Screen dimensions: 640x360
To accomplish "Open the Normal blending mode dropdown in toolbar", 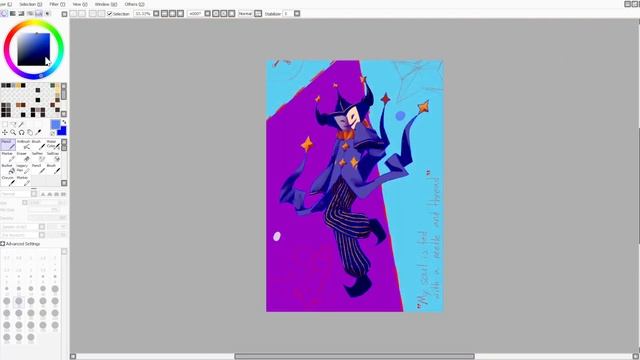I will tap(258, 13).
